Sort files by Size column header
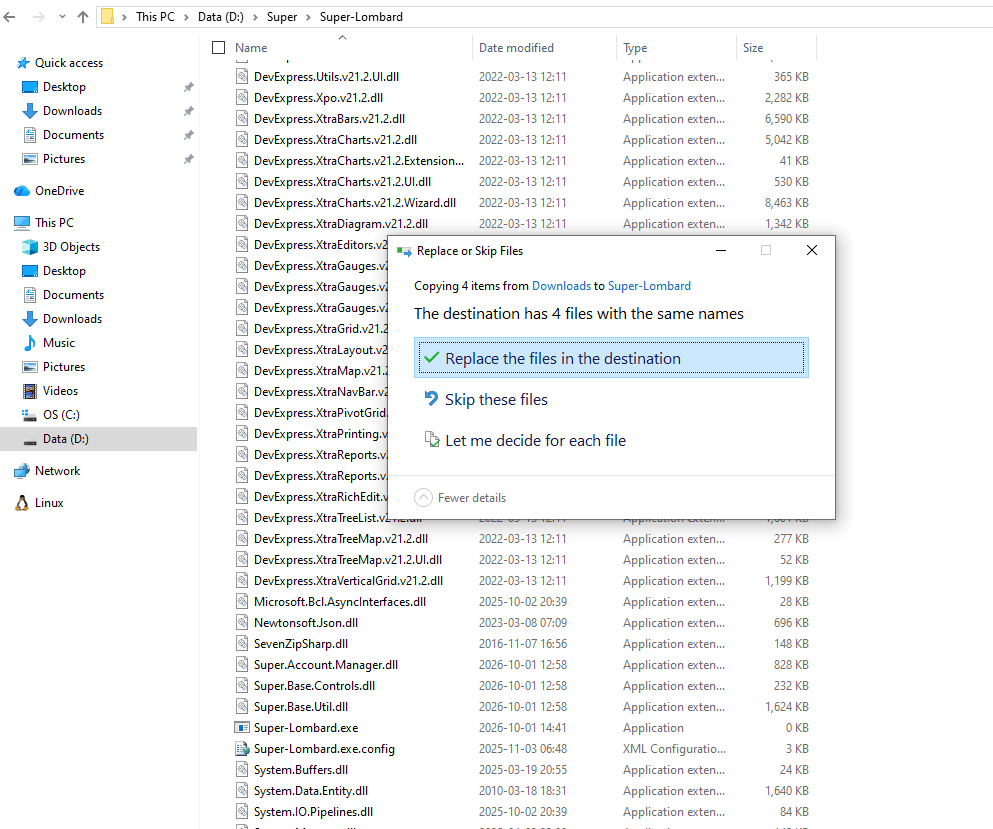The width and height of the screenshot is (993, 829). click(753, 47)
